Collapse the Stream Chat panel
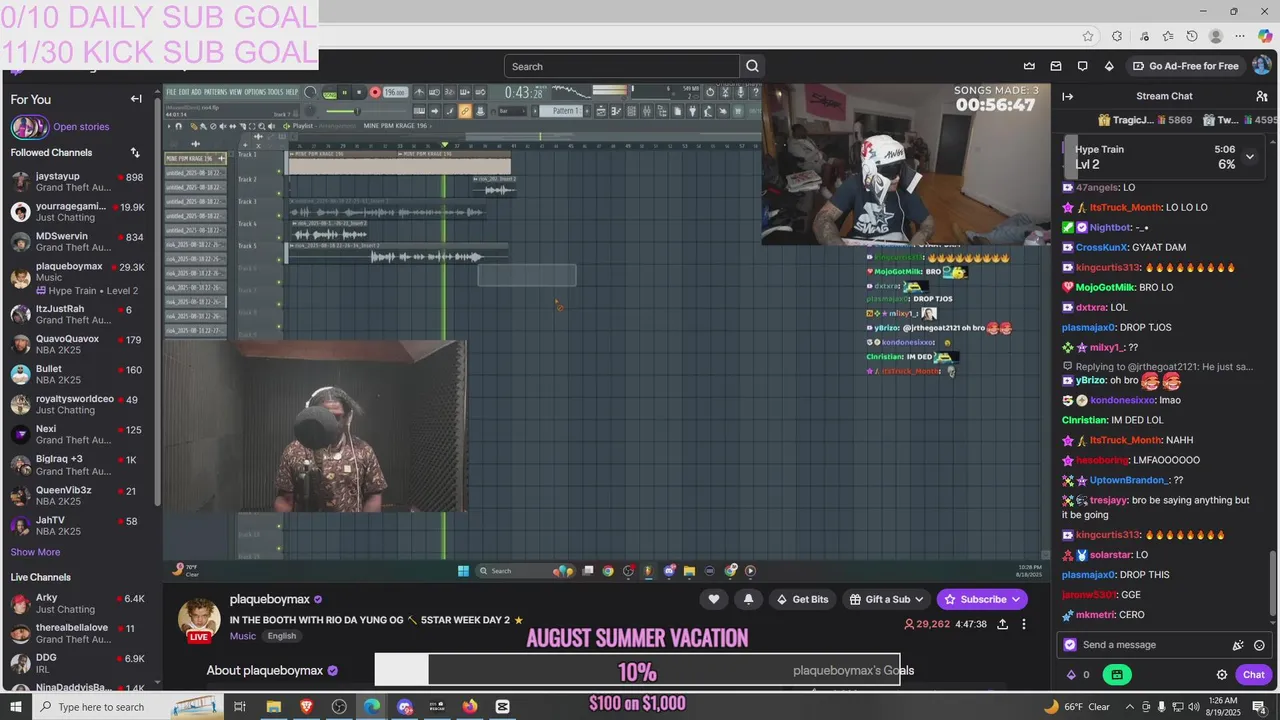 (x=1067, y=96)
